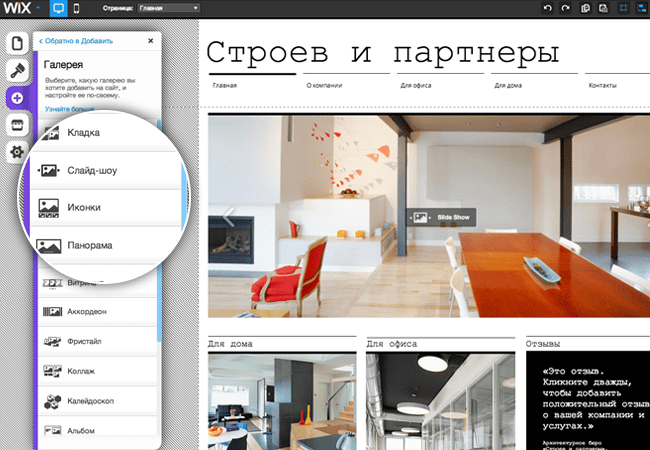
Task: Click the Redo arrow in top bar
Action: [566, 8]
